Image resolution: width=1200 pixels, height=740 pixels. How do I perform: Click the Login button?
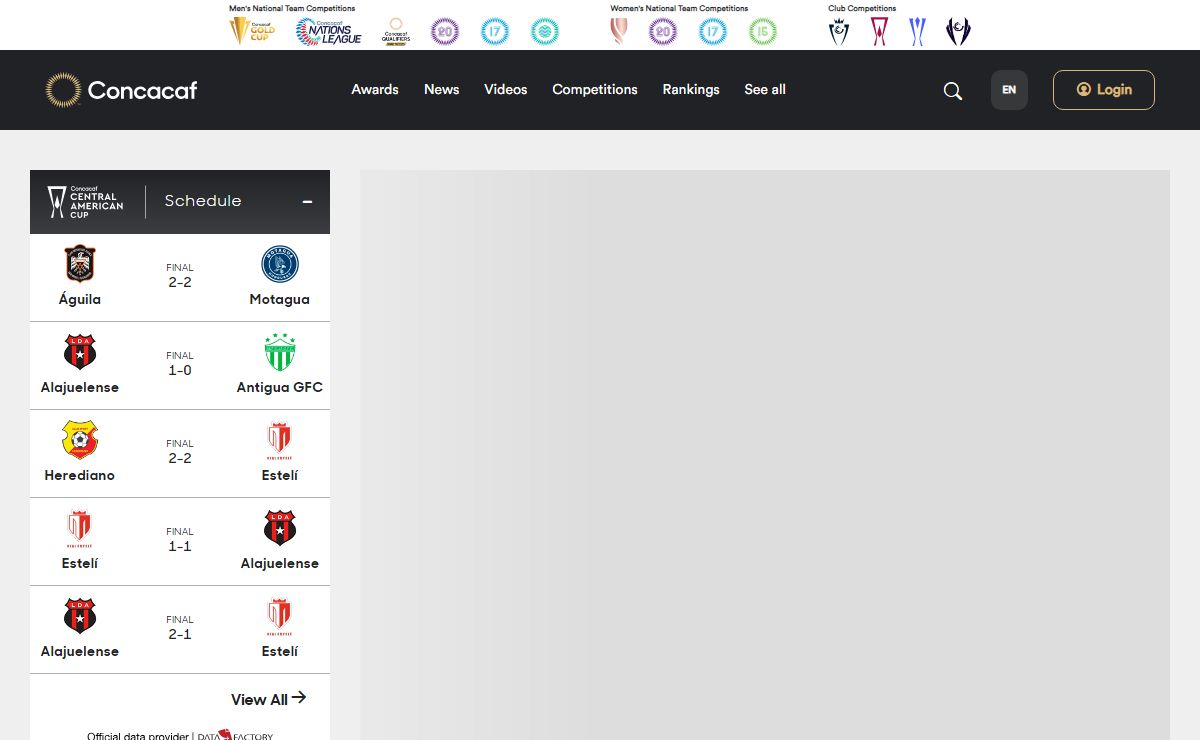(1103, 90)
